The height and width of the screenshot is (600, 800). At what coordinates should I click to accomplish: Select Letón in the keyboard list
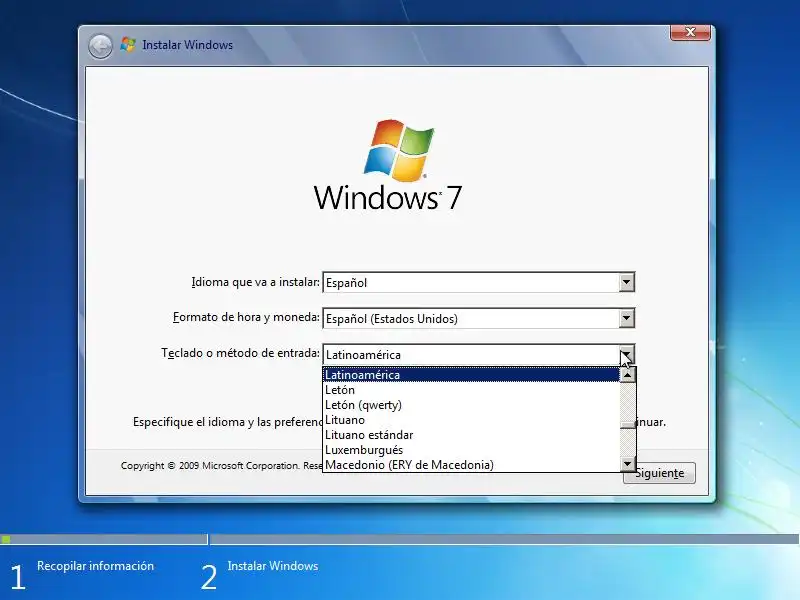[471, 390]
